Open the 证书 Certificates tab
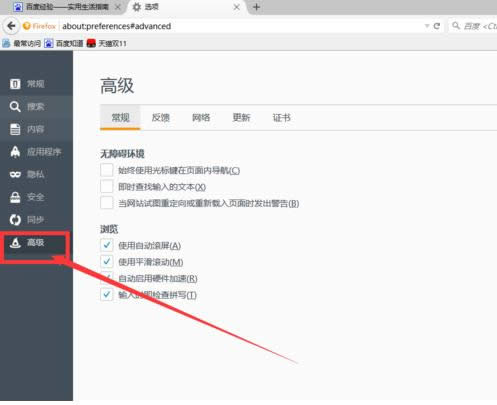This screenshot has width=497, height=405. click(282, 117)
